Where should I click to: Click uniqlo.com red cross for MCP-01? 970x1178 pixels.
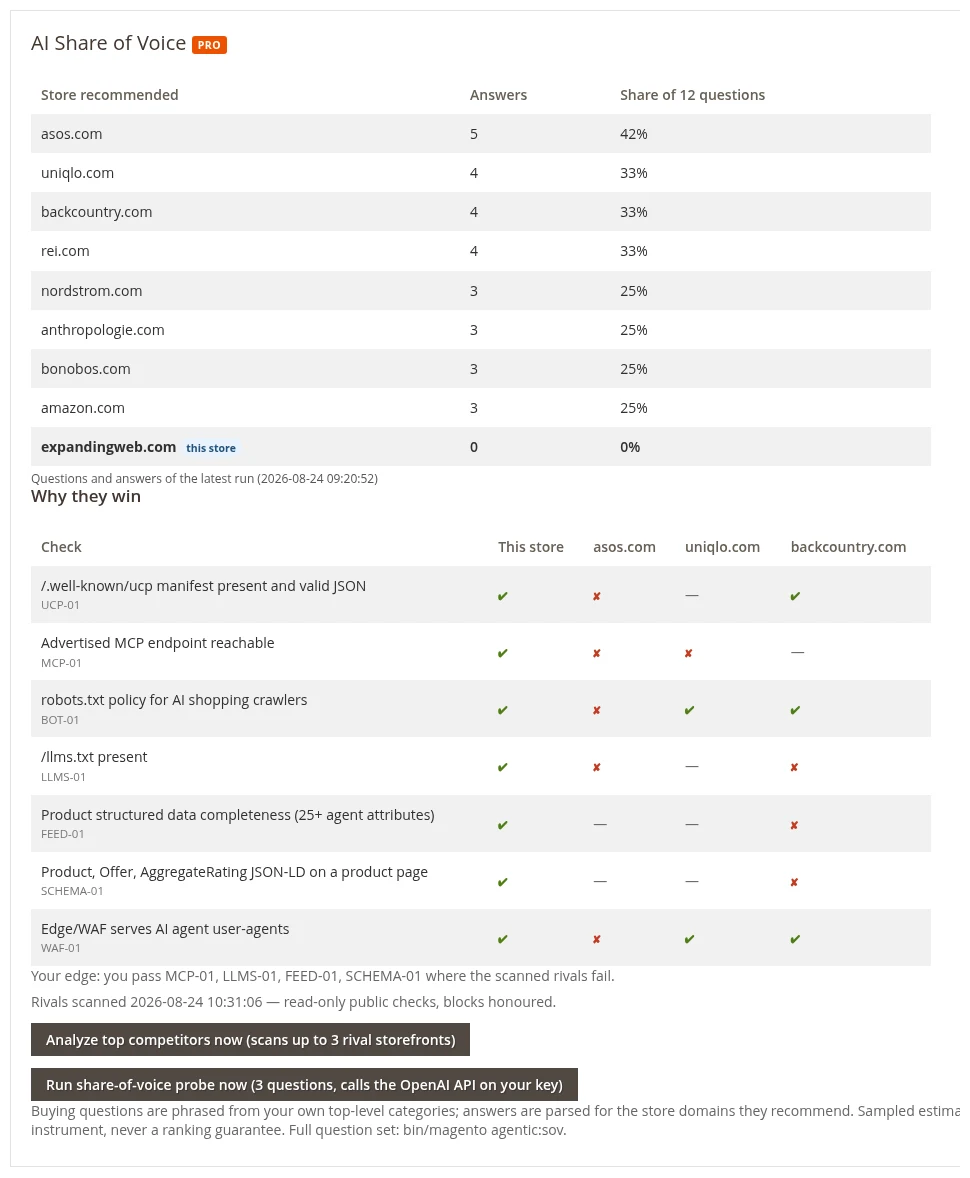tap(688, 654)
